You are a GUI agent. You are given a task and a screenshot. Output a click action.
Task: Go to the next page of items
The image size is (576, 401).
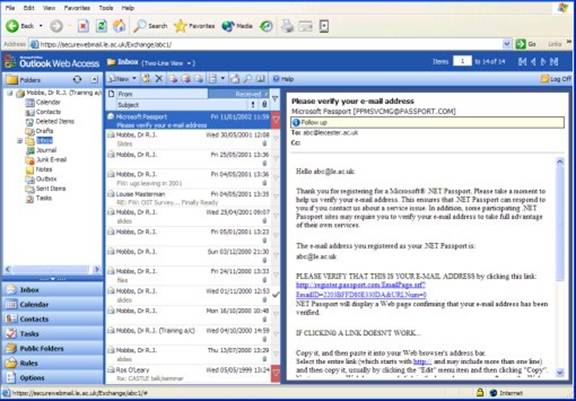543,62
